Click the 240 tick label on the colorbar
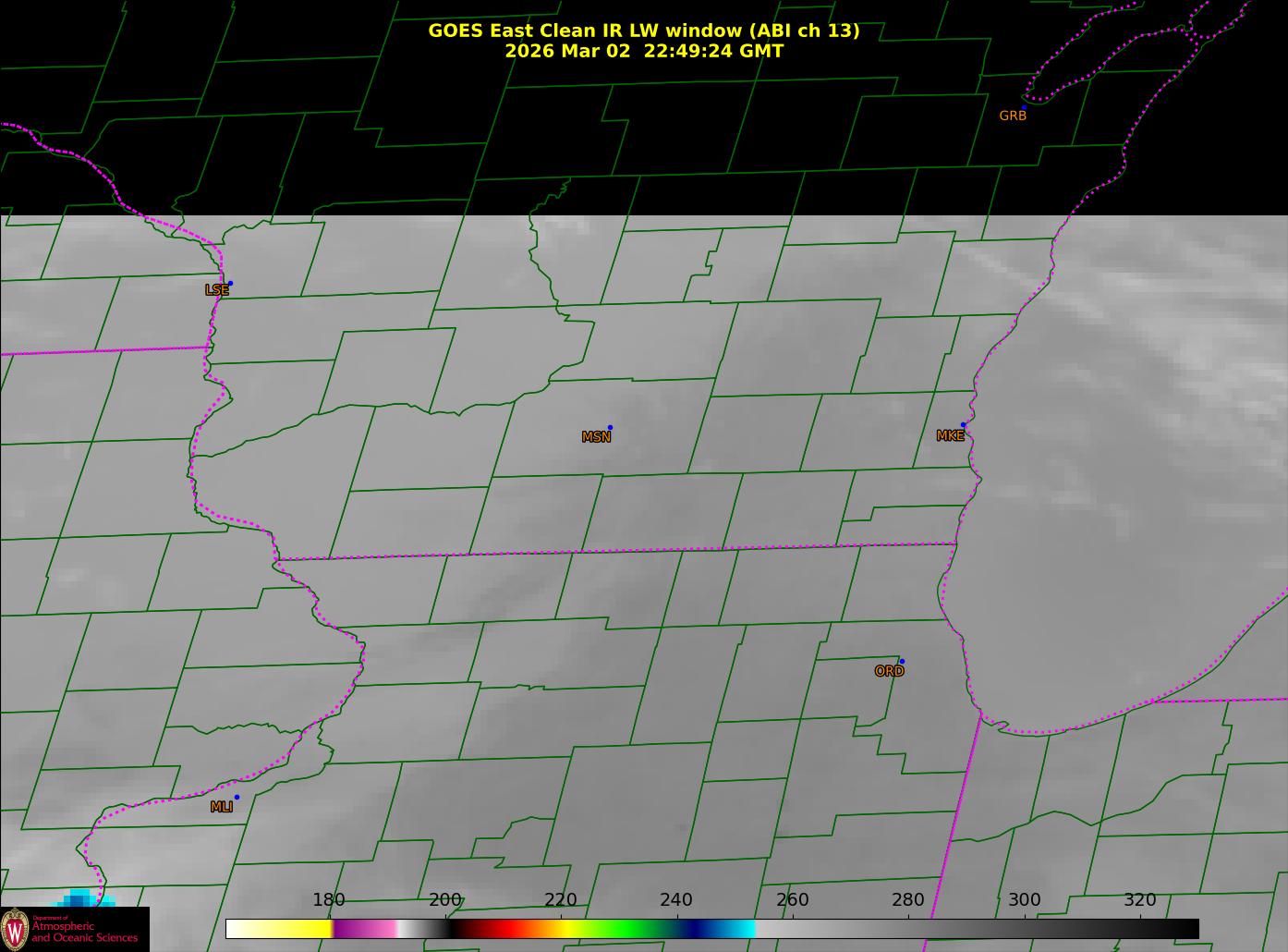 tap(676, 900)
